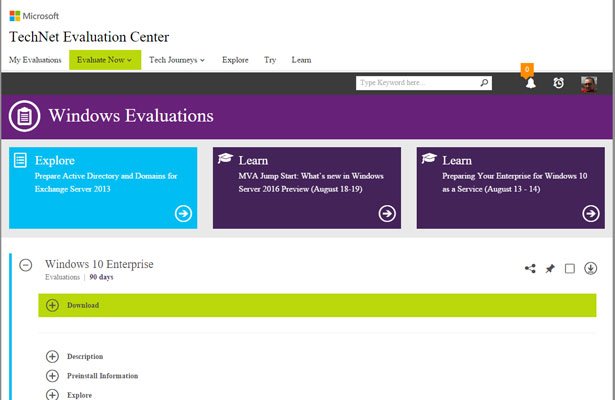Click the user profile avatar
Screen dimensions: 615x400
click(589, 83)
